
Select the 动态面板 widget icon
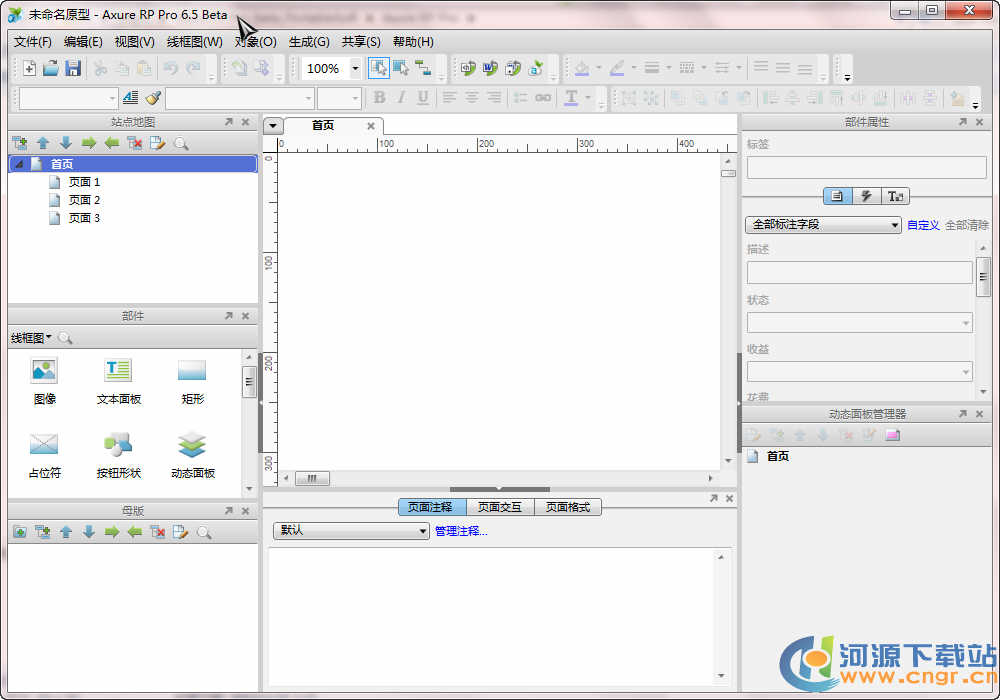(192, 445)
